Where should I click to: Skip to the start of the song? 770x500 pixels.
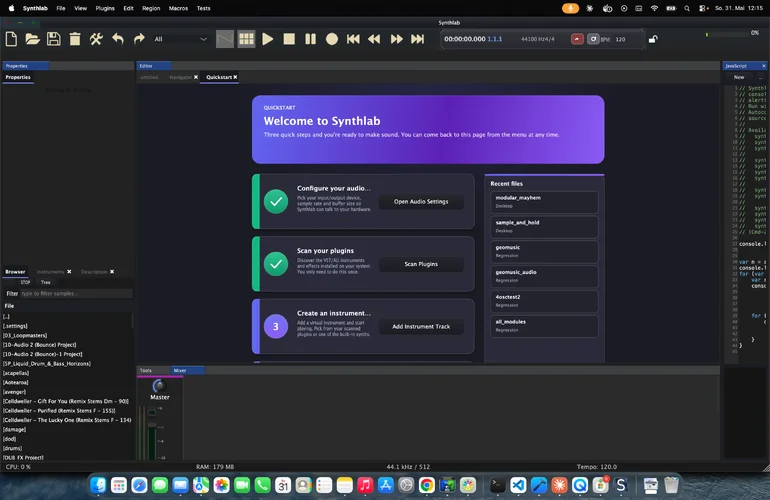353,39
